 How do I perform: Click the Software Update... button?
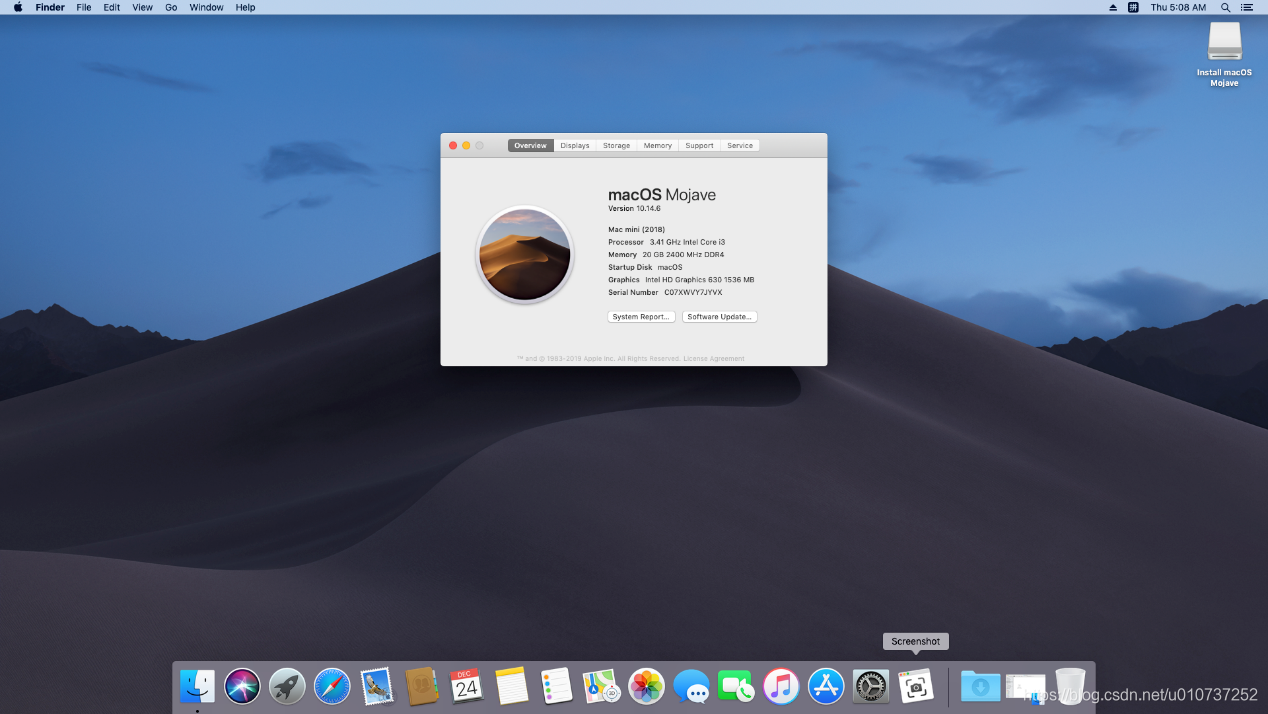point(720,316)
